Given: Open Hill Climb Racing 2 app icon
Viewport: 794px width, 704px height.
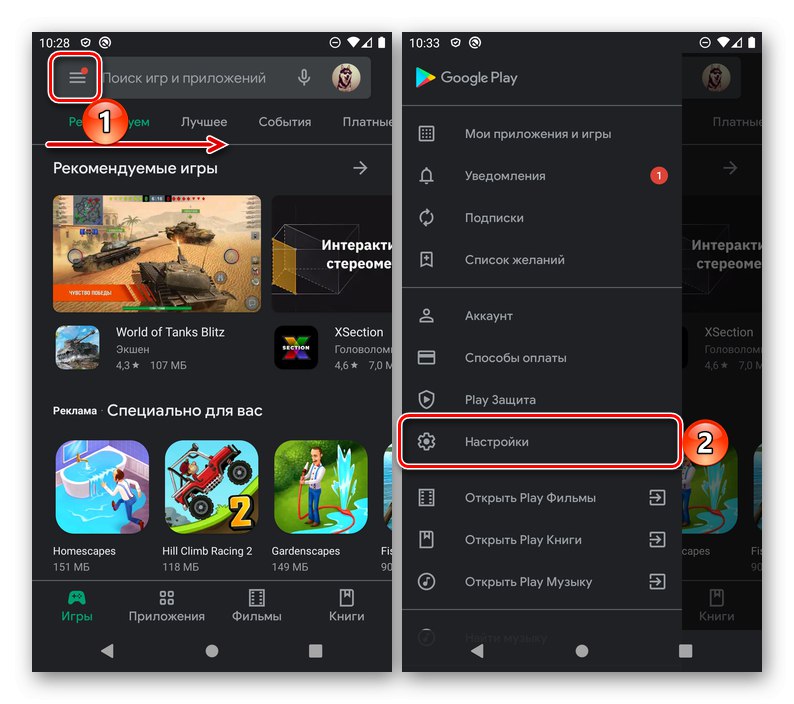Looking at the screenshot, I should click(212, 487).
